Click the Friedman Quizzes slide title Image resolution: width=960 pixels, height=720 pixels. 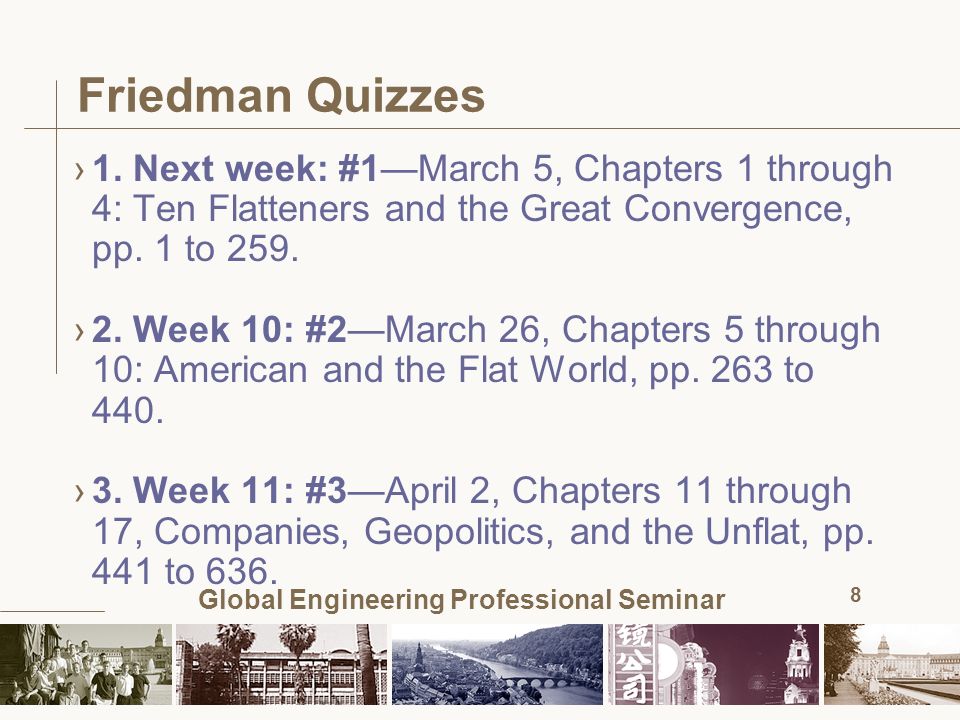click(282, 96)
